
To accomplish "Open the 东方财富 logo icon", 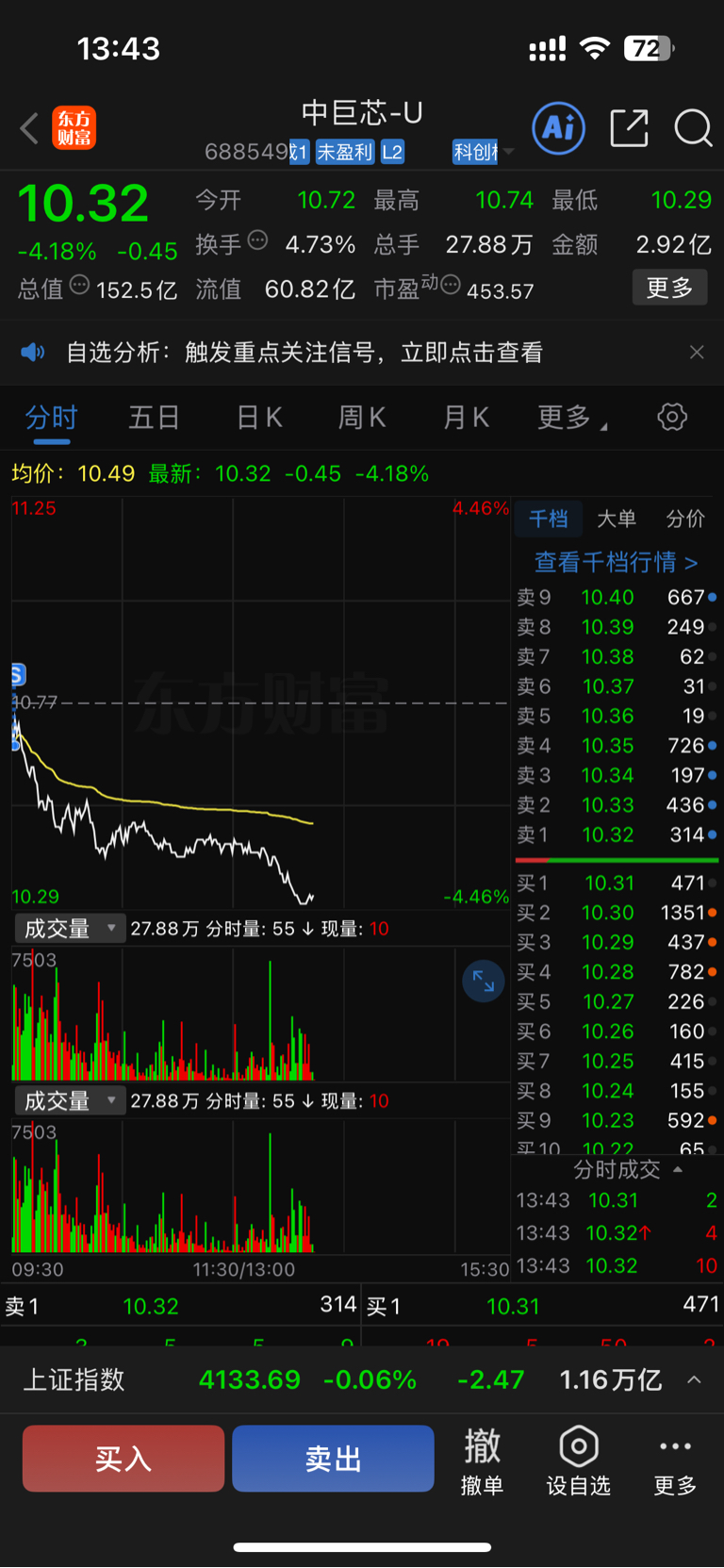I will point(74,128).
